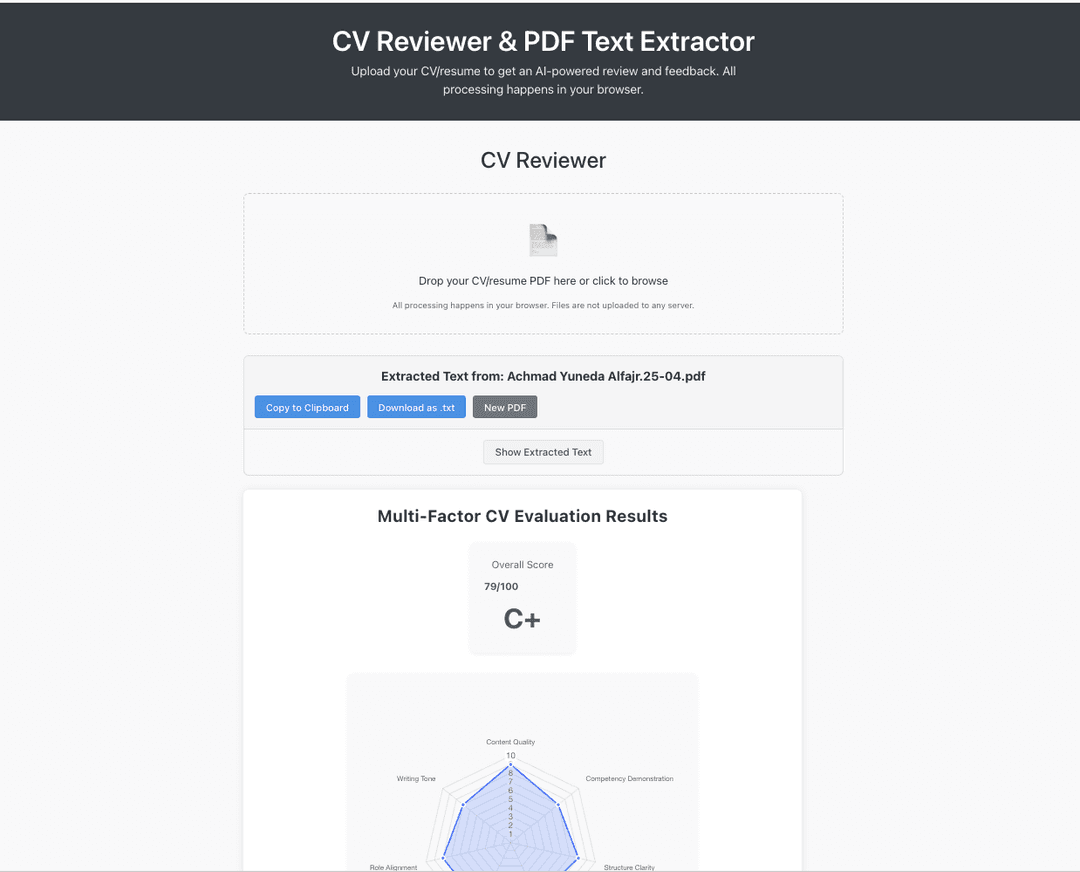Click the C+ grade display
Image resolution: width=1080 pixels, height=872 pixels.
point(521,619)
